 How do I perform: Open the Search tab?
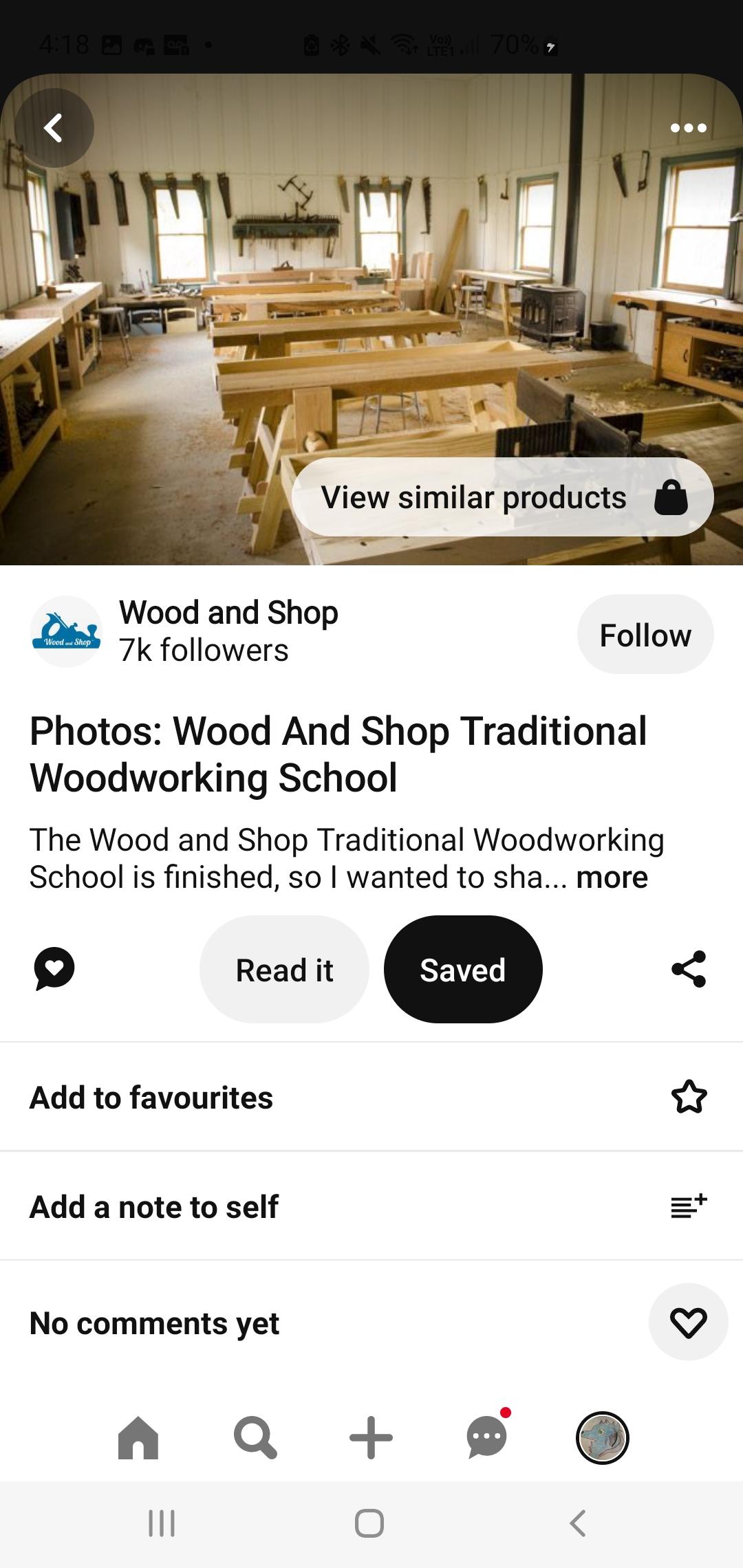coord(255,1437)
